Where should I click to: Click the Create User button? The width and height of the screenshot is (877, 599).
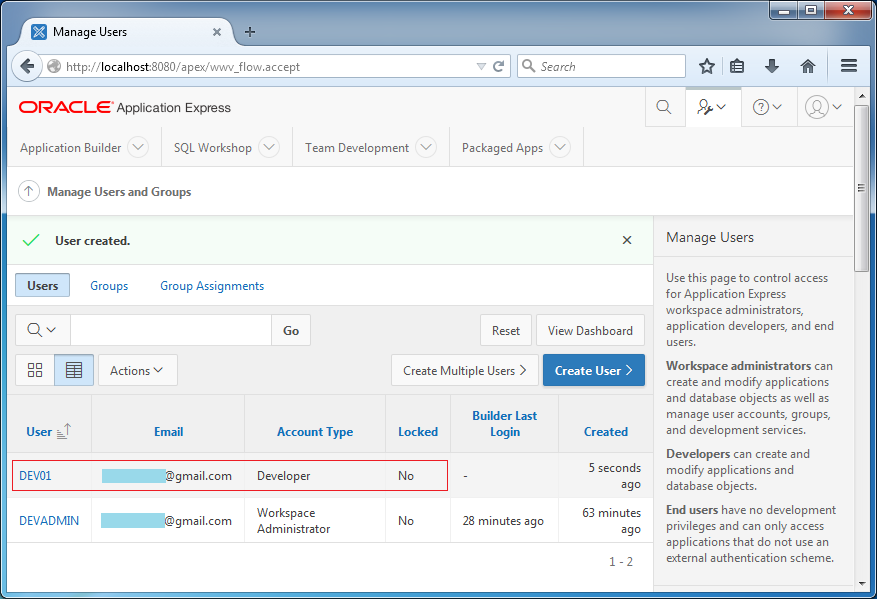593,370
